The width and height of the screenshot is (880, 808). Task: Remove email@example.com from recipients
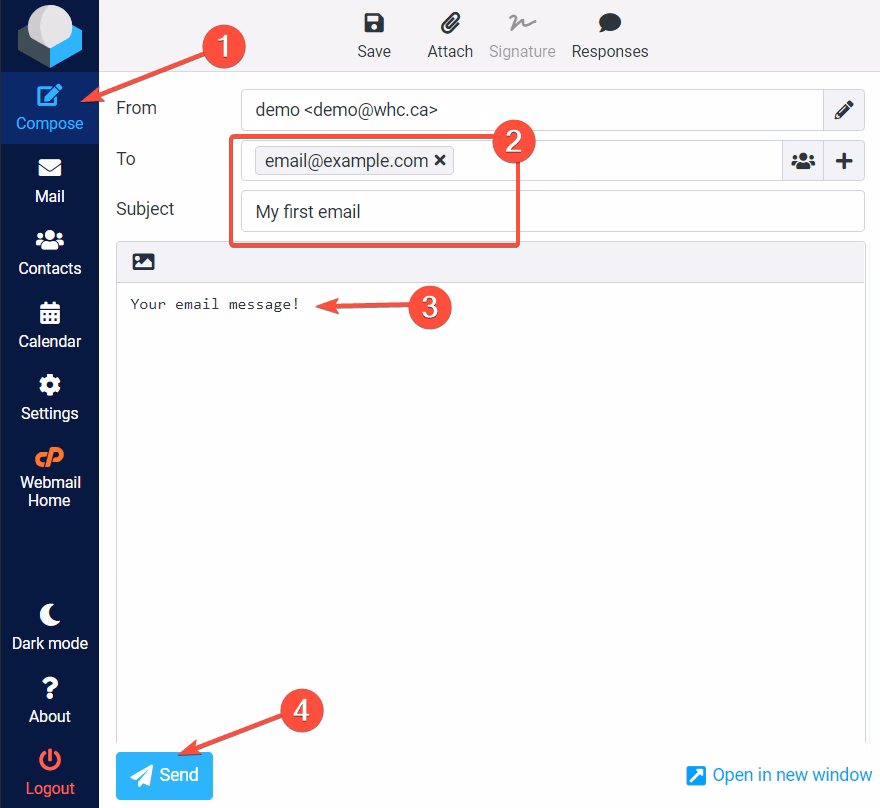click(x=440, y=160)
